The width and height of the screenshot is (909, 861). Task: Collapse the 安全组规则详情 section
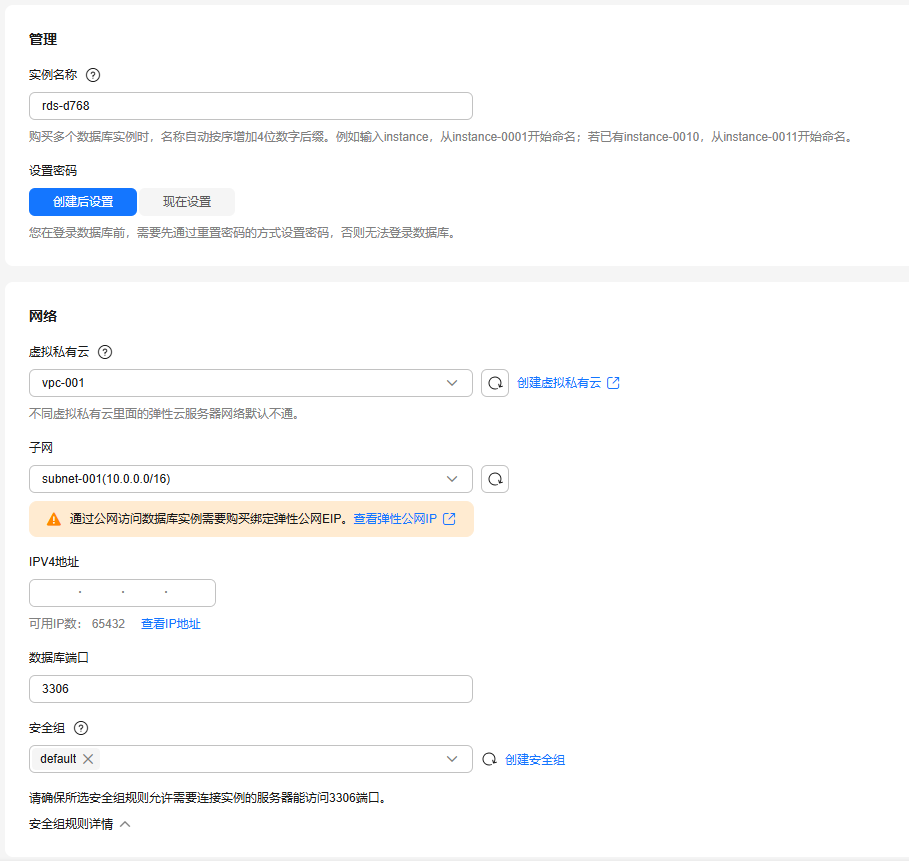(x=125, y=825)
